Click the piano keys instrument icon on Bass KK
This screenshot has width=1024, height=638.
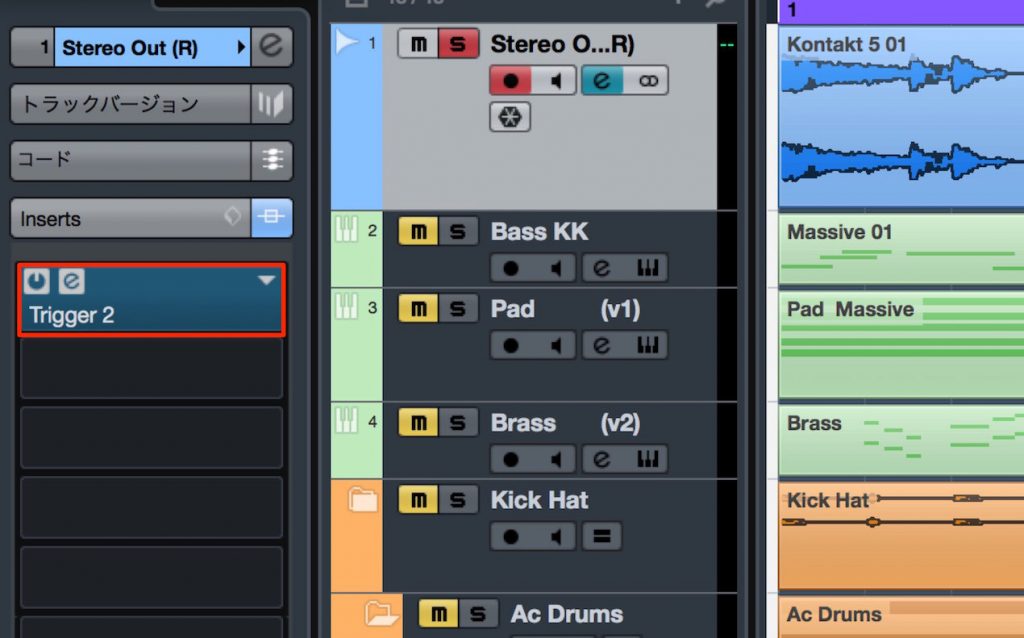pyautogui.click(x=648, y=268)
